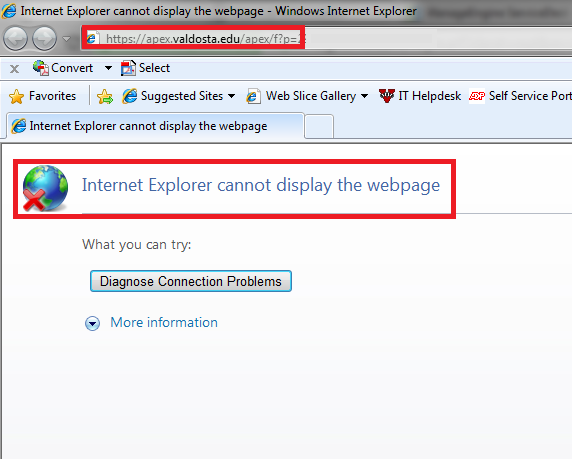Close the PDF toolbar with X

[14, 69]
